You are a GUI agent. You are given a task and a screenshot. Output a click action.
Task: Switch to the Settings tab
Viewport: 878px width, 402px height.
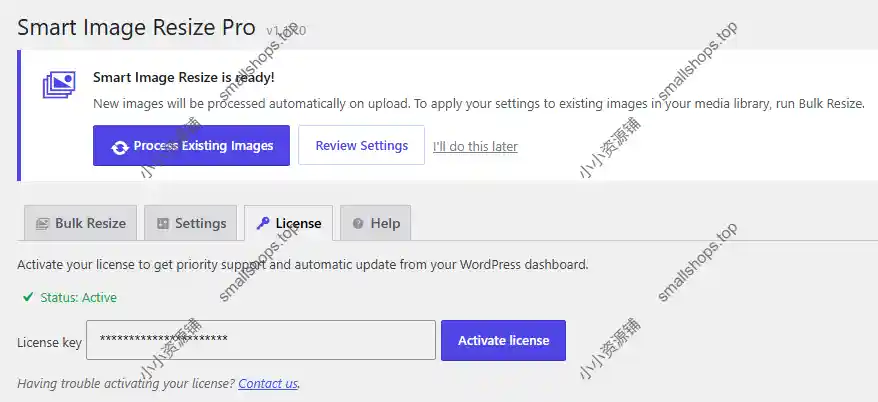point(190,223)
